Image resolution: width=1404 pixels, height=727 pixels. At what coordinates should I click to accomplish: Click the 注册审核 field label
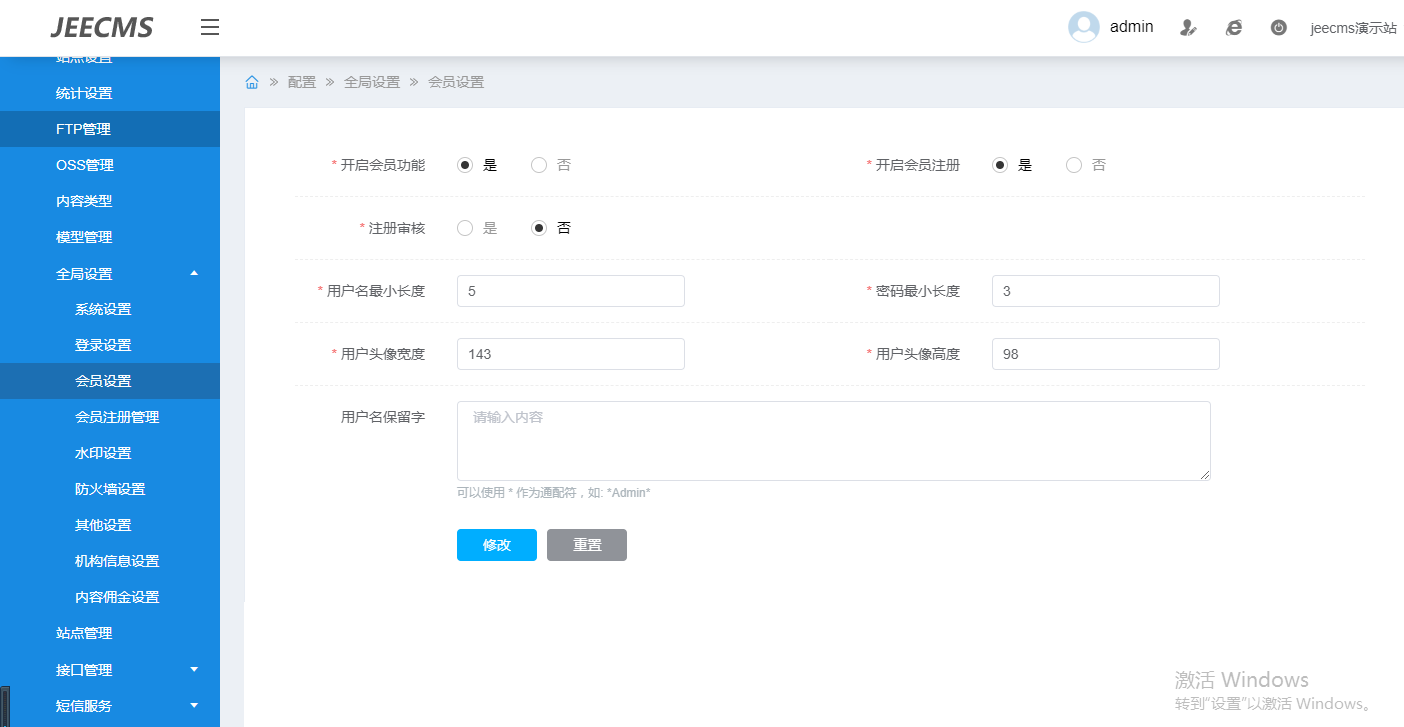coord(397,228)
